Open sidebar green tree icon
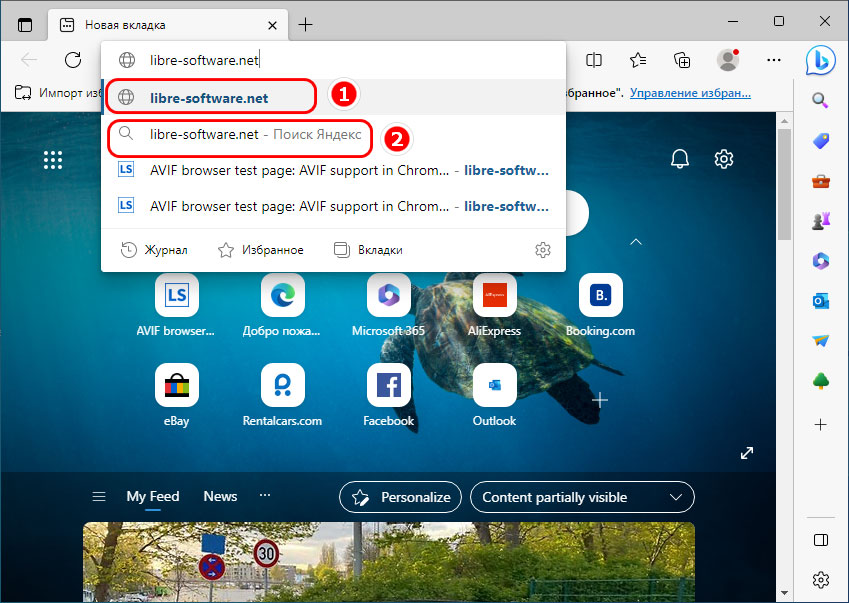 (x=820, y=381)
